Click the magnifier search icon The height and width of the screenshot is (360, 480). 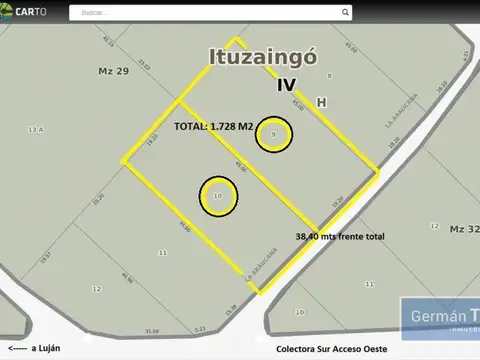345,13
